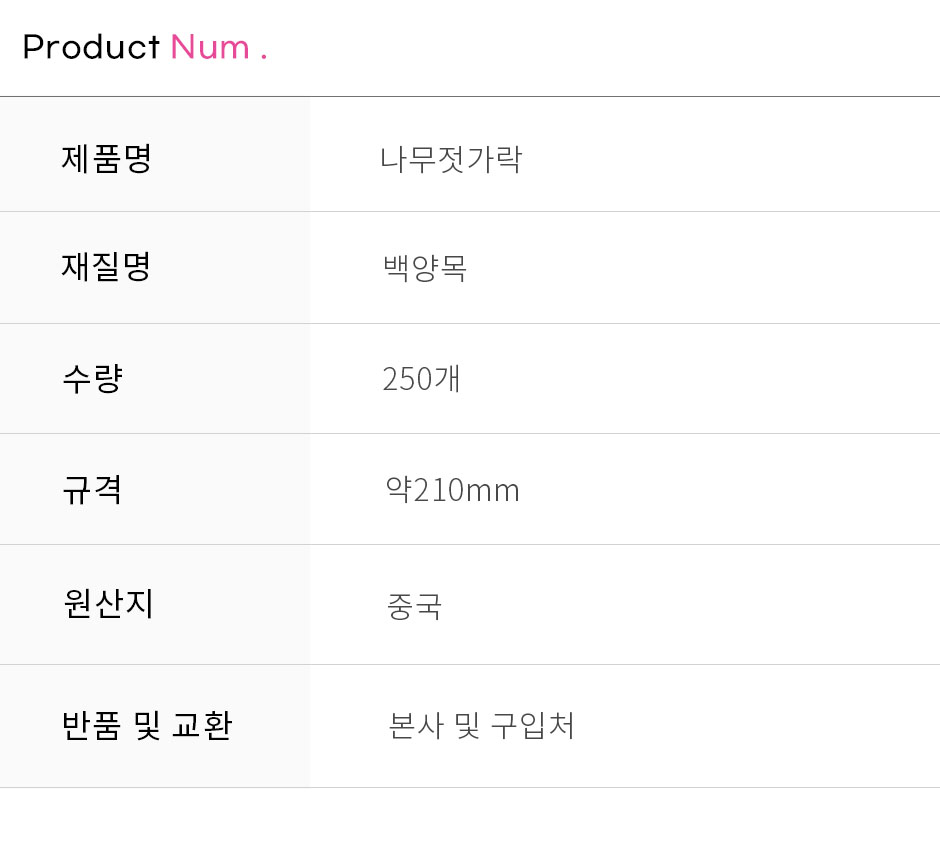Click 및 between 본사 and 구입처

(x=467, y=725)
